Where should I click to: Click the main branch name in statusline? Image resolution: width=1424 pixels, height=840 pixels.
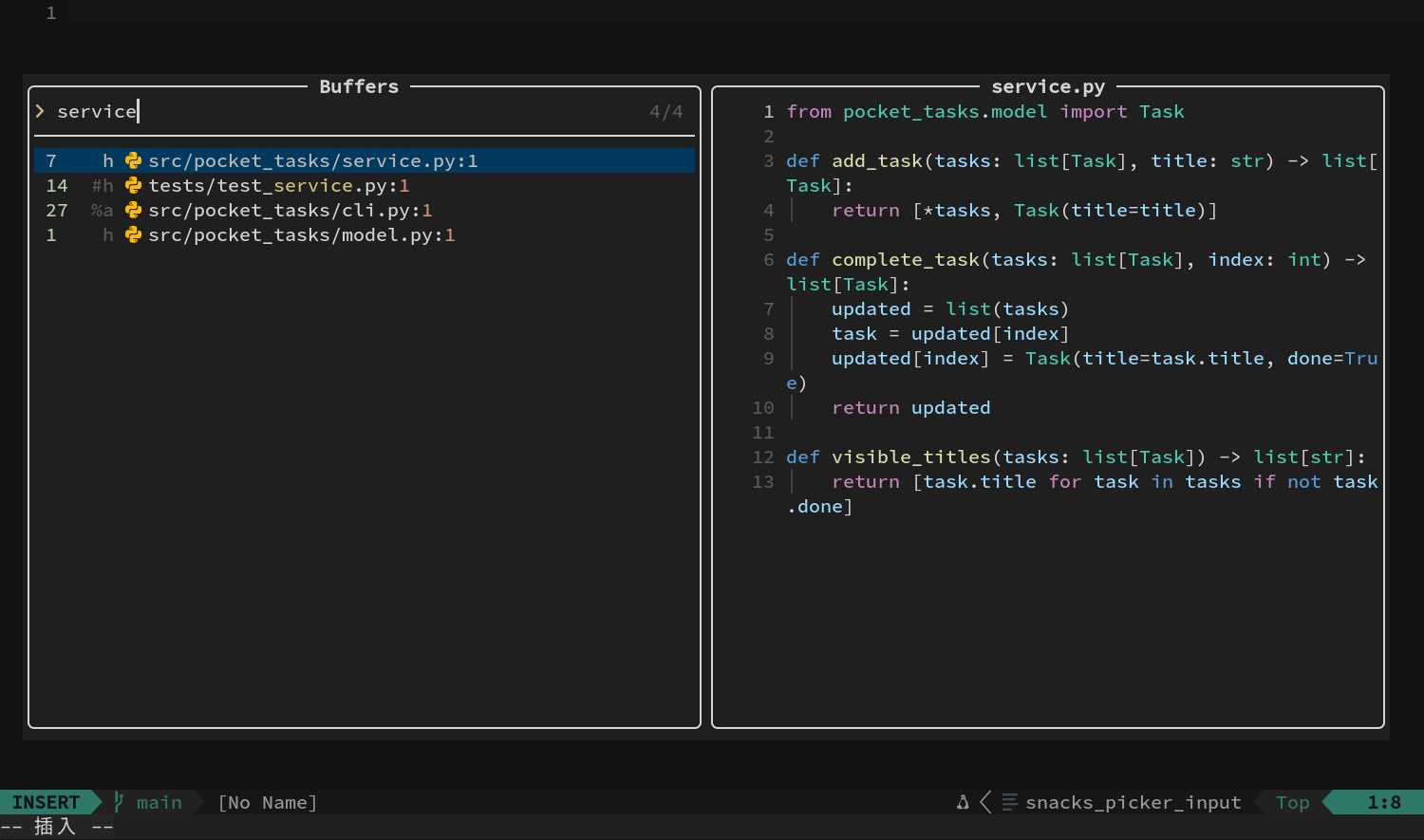159,802
